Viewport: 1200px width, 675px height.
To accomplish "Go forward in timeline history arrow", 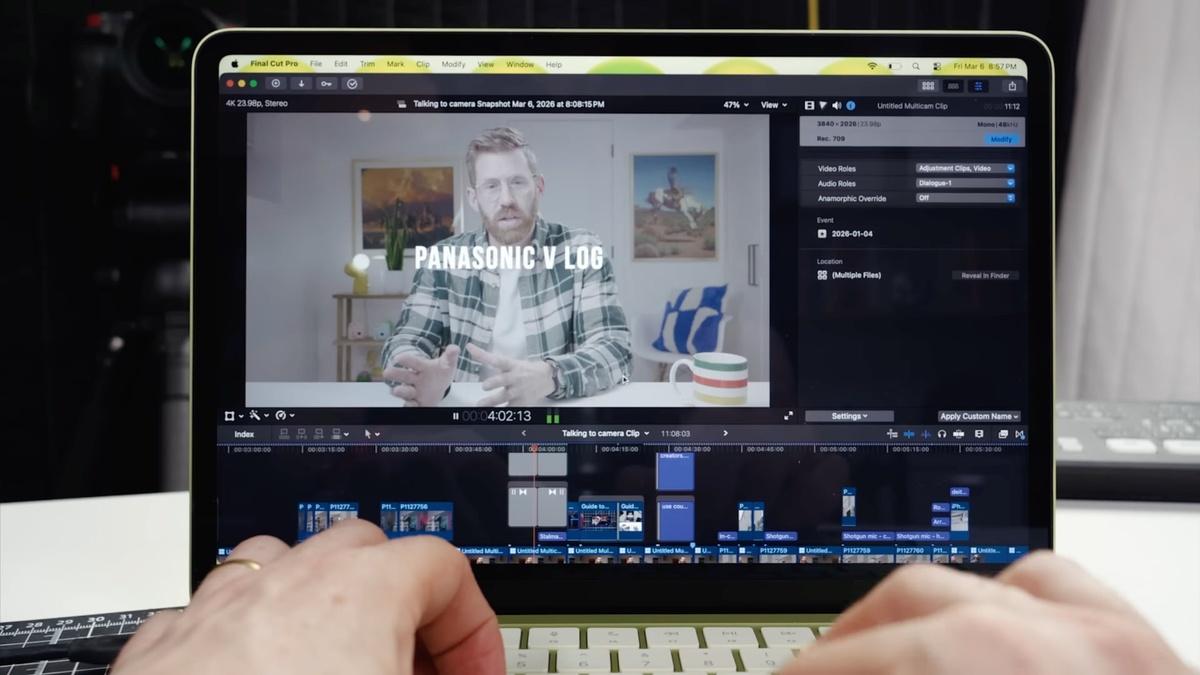I will tap(725, 434).
